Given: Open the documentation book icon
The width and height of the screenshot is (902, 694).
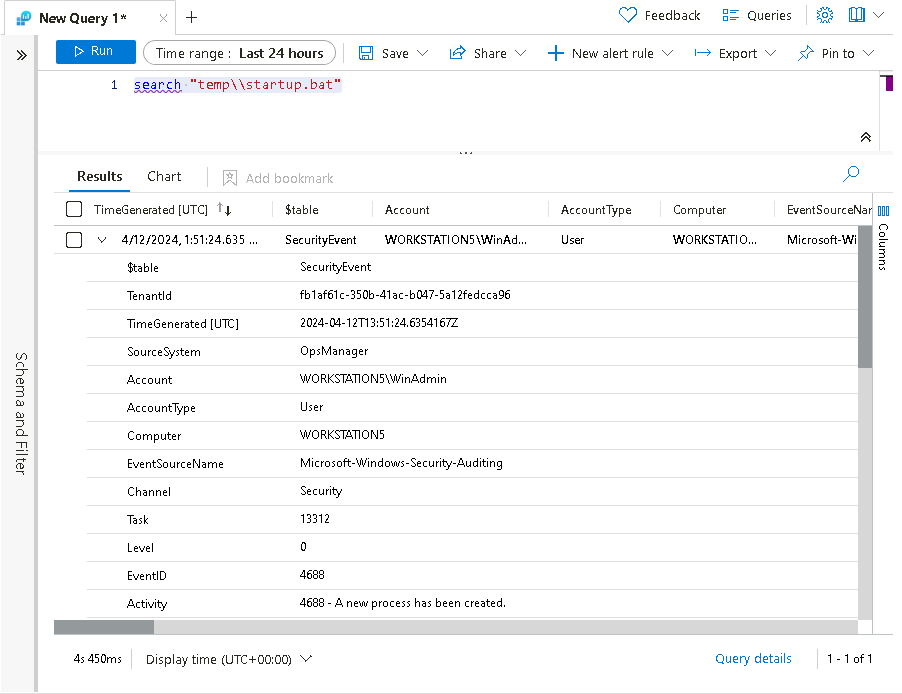Looking at the screenshot, I should 857,15.
